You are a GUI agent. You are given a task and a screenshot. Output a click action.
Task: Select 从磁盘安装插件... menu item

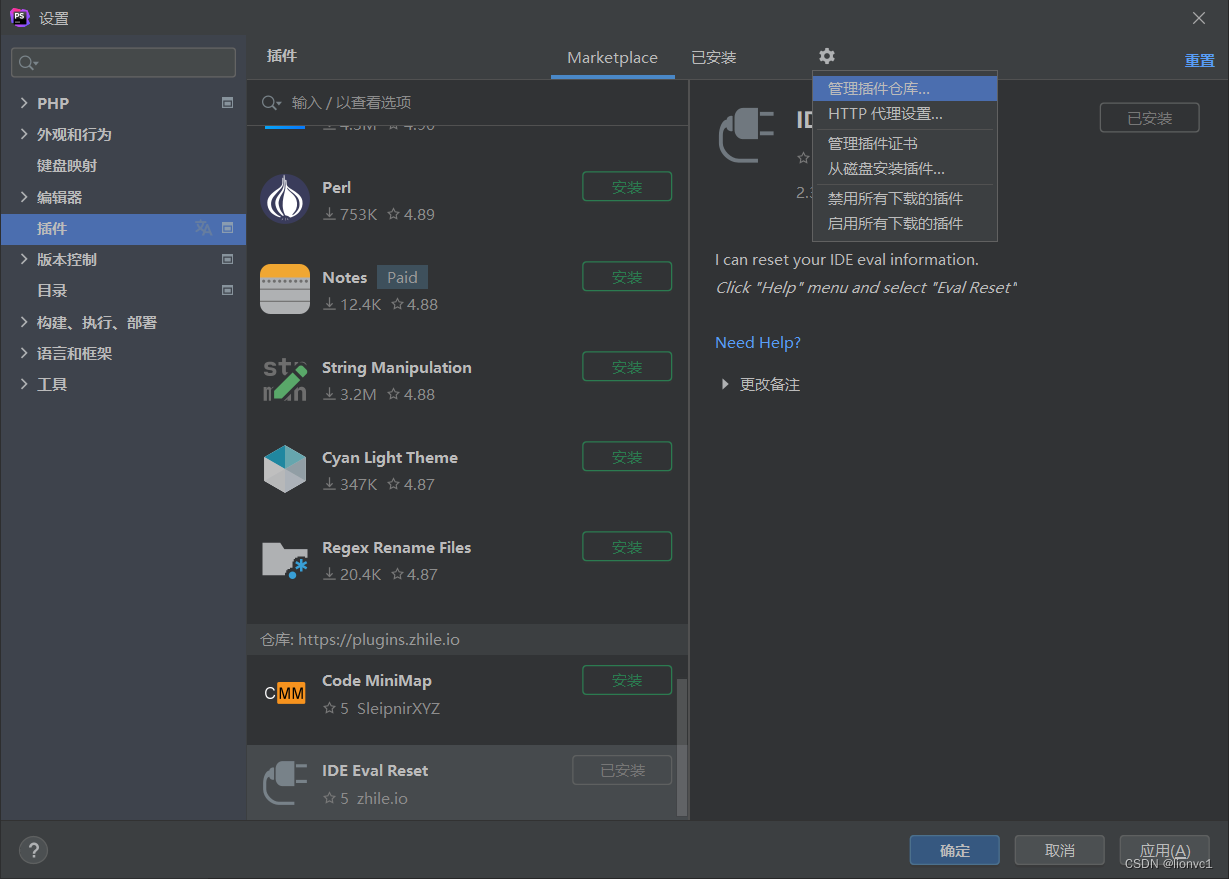click(x=905, y=169)
